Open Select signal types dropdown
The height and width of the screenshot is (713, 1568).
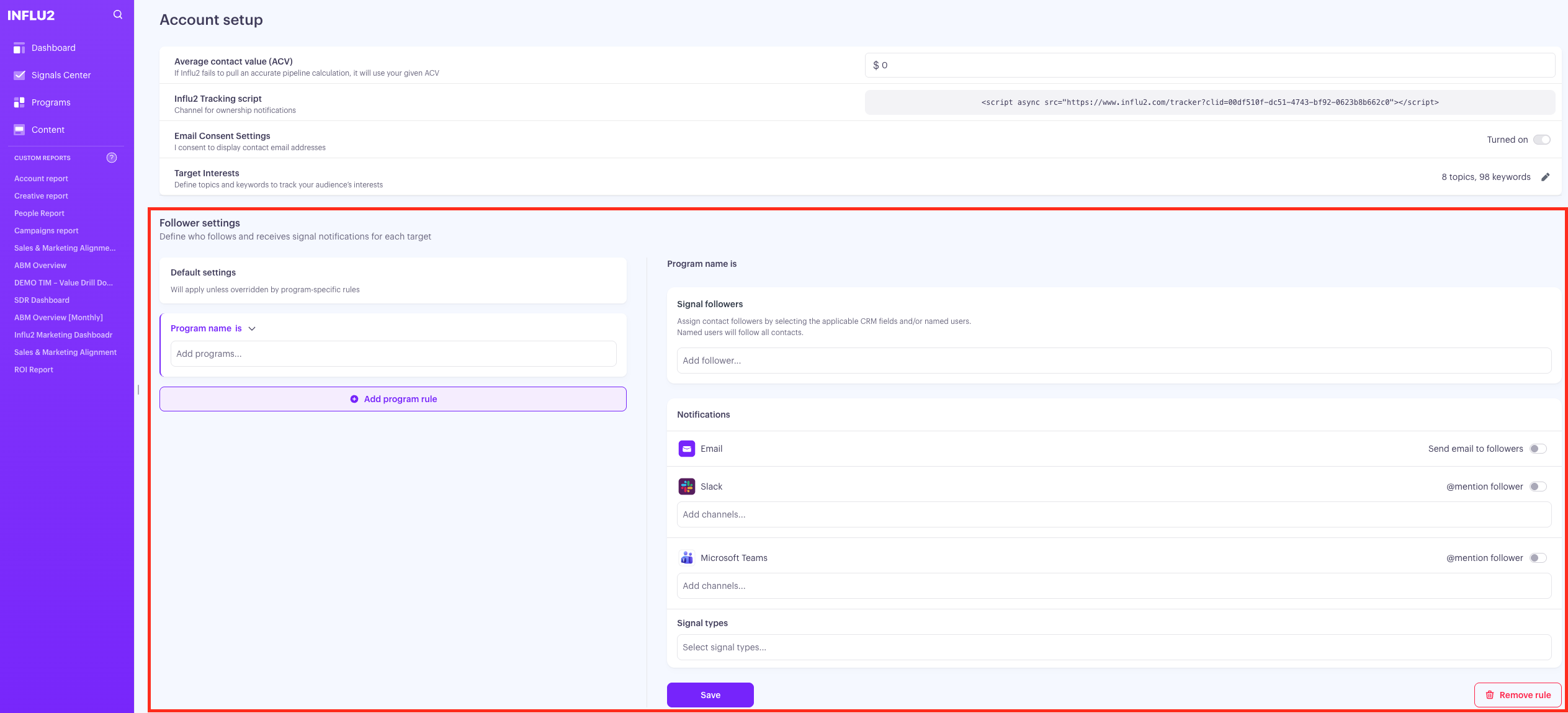click(1114, 647)
